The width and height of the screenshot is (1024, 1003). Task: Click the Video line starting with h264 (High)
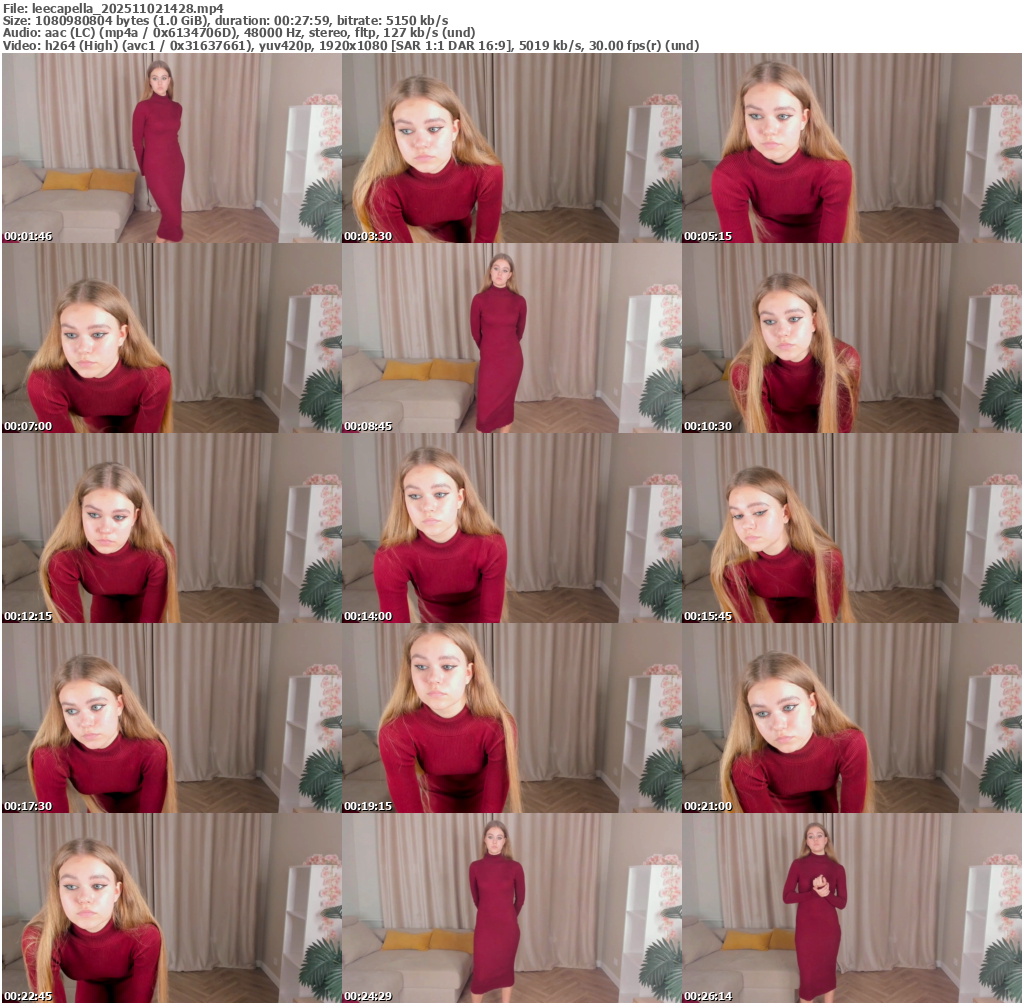351,45
